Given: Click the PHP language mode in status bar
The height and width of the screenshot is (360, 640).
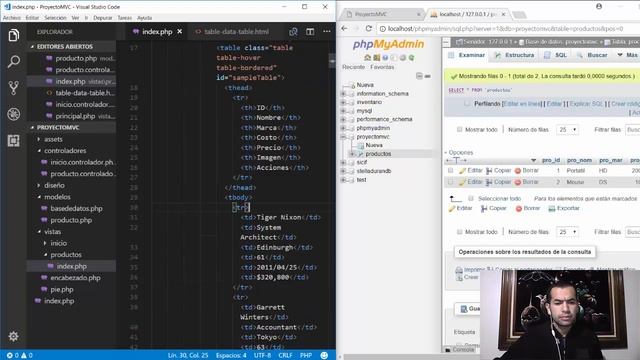Looking at the screenshot, I should click(x=306, y=356).
